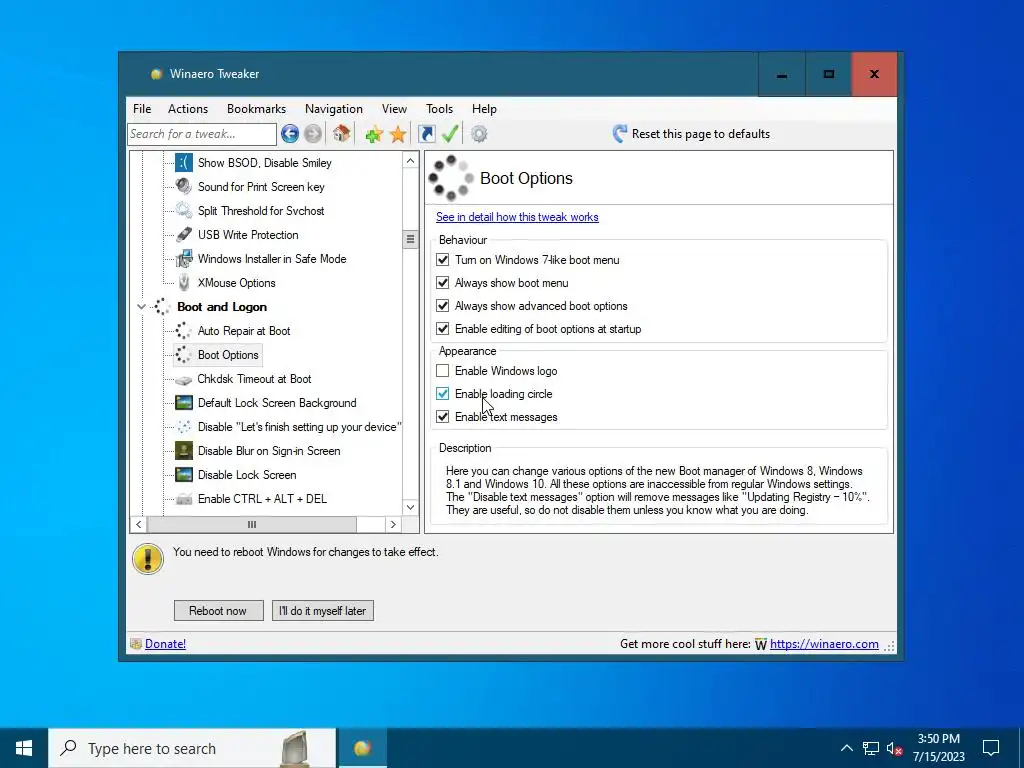This screenshot has height=768, width=1024.
Task: Click the Windows Installer in Safe Mode icon
Action: [x=184, y=259]
